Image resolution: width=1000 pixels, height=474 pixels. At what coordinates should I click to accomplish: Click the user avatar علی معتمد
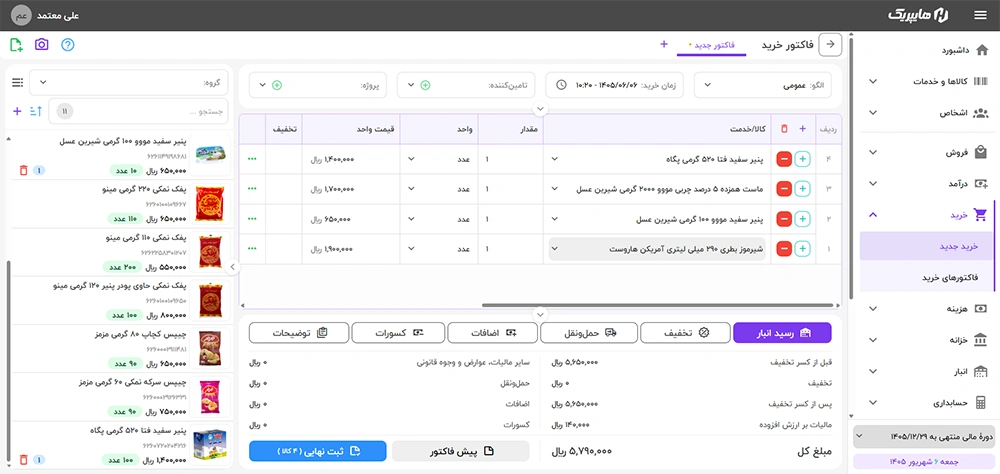pyautogui.click(x=21, y=15)
